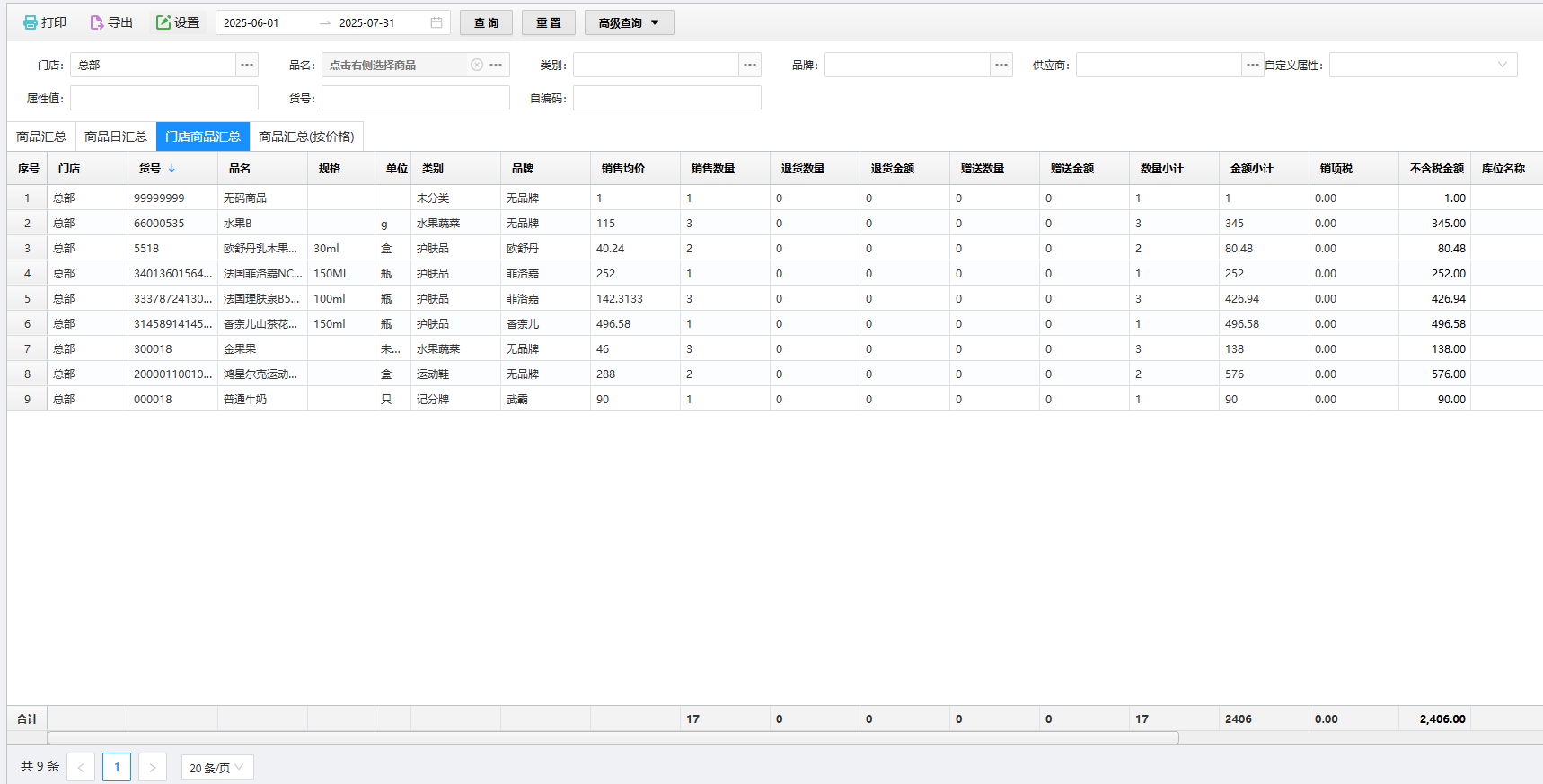Open the 类别 category picker ellipsis
The image size is (1543, 784).
coord(750,65)
